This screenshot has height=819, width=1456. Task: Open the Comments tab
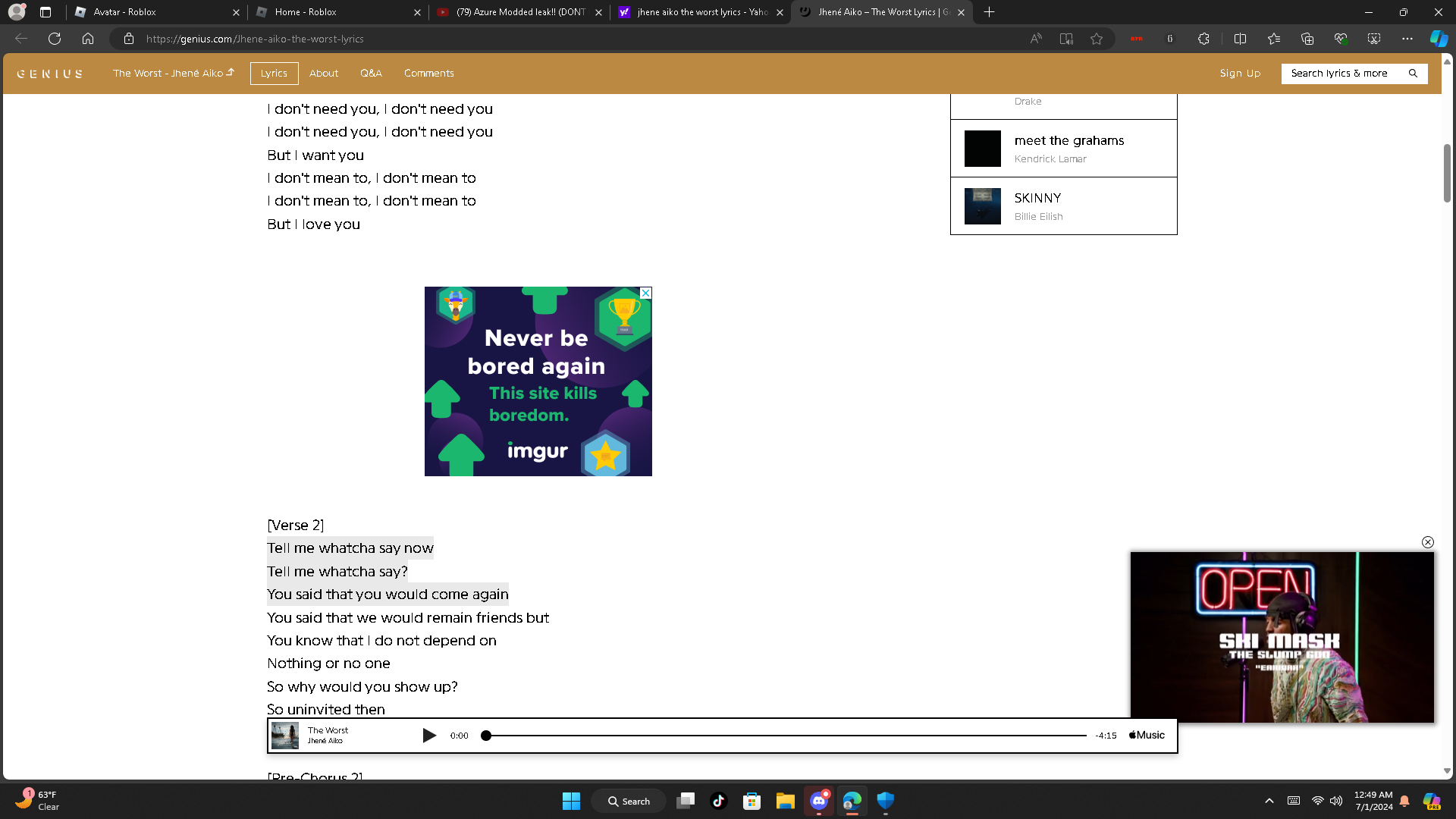tap(429, 73)
